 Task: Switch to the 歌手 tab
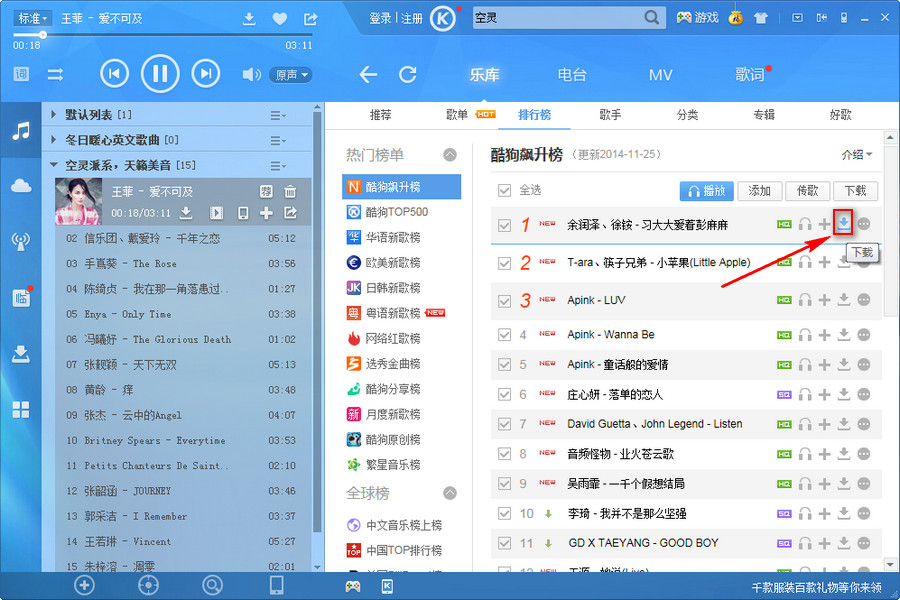(x=610, y=115)
